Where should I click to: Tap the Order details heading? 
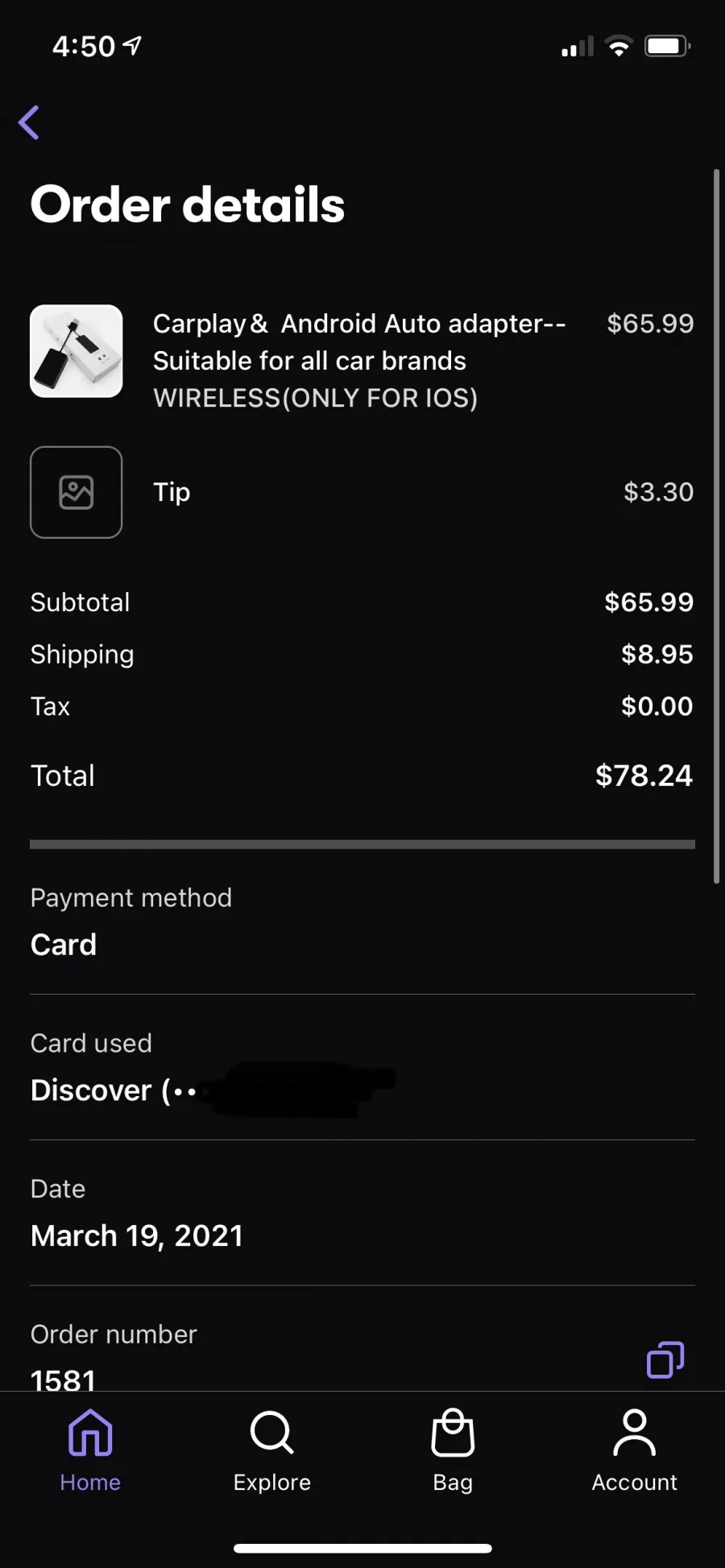188,205
